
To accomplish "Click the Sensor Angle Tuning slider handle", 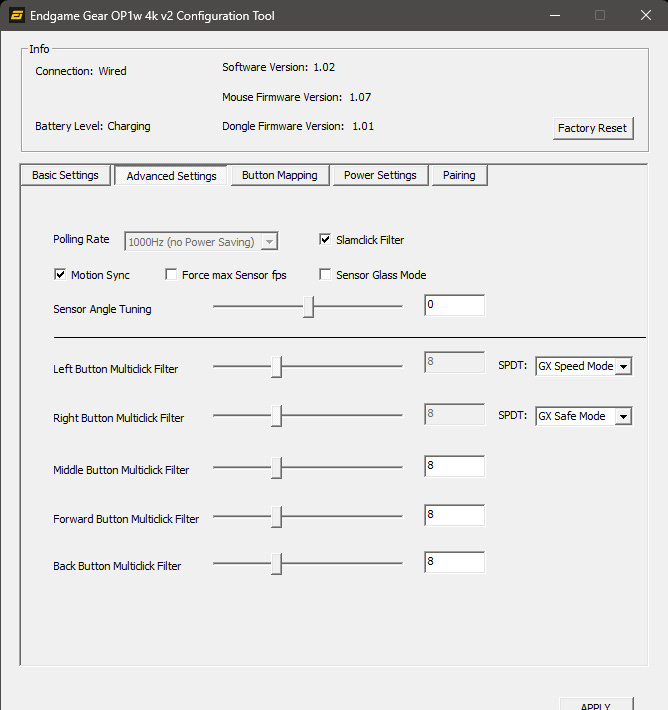I will [309, 307].
